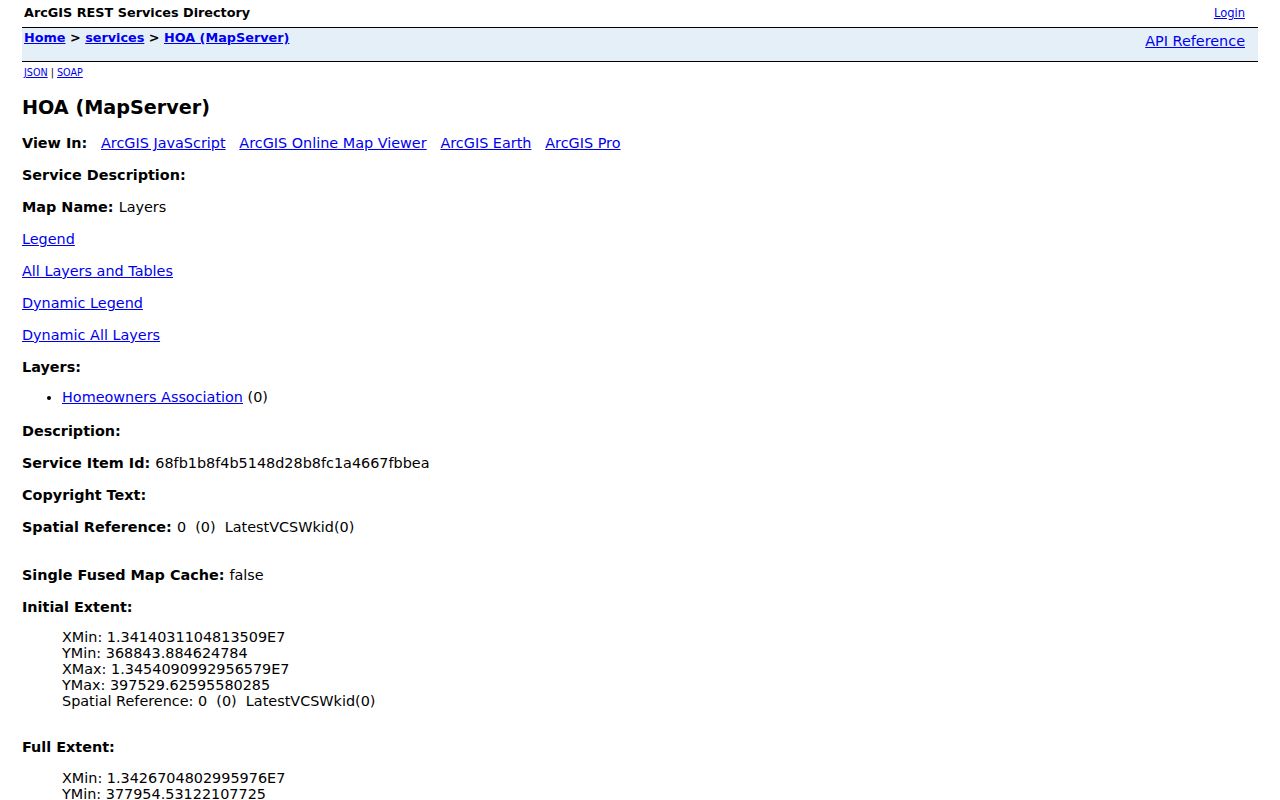The height and width of the screenshot is (800, 1280).
Task: Go to the Home breadcrumb
Action: 45,38
